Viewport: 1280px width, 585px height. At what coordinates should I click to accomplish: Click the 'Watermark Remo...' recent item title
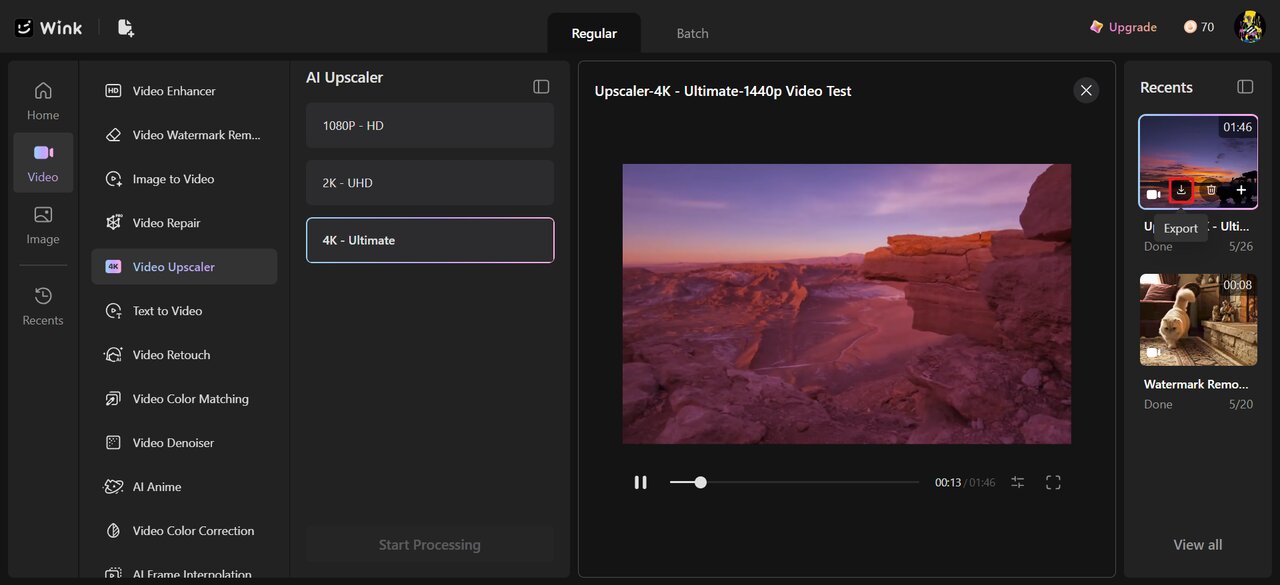pos(1196,384)
